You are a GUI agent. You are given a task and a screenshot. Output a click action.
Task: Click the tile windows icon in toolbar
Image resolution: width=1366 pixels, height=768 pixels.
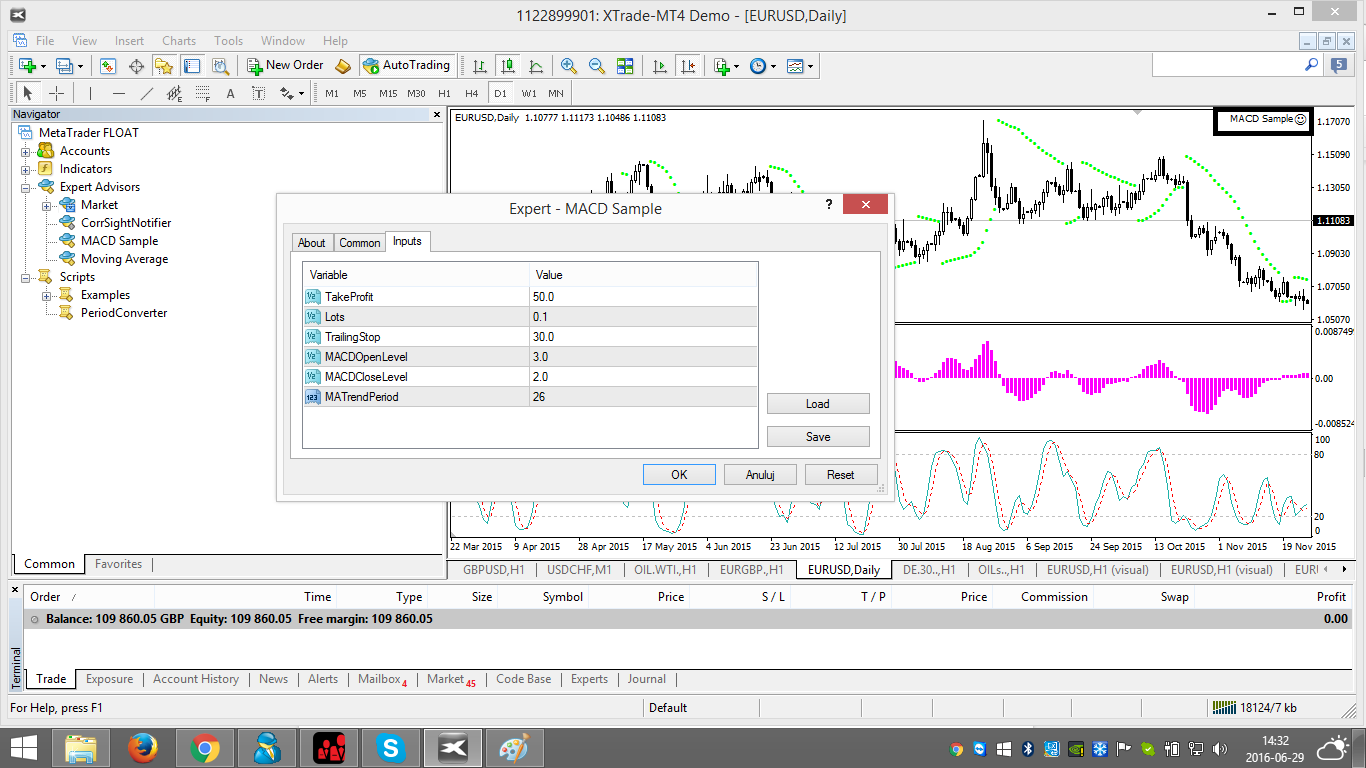tap(625, 66)
